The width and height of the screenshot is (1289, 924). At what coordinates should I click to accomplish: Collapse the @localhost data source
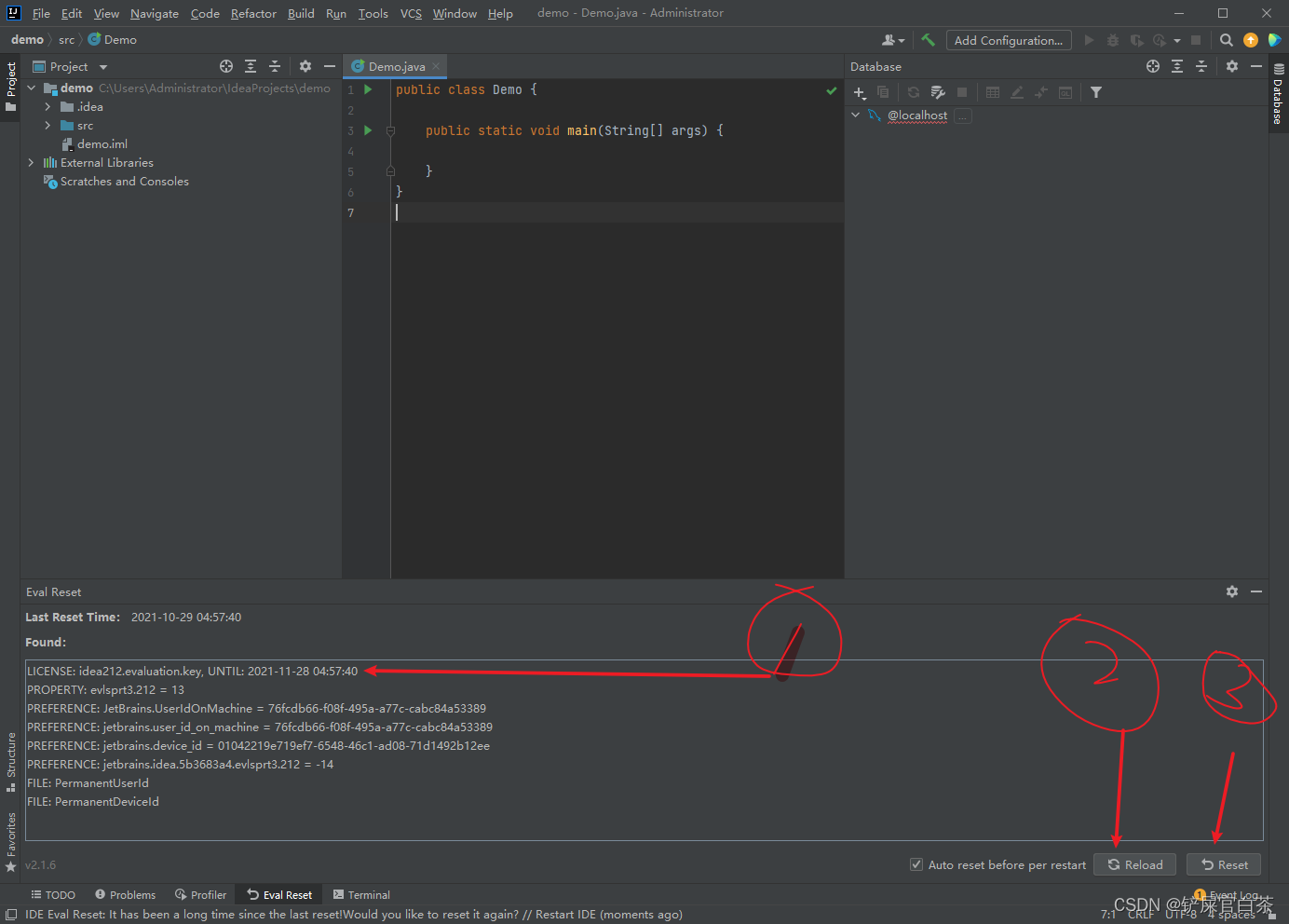855,115
